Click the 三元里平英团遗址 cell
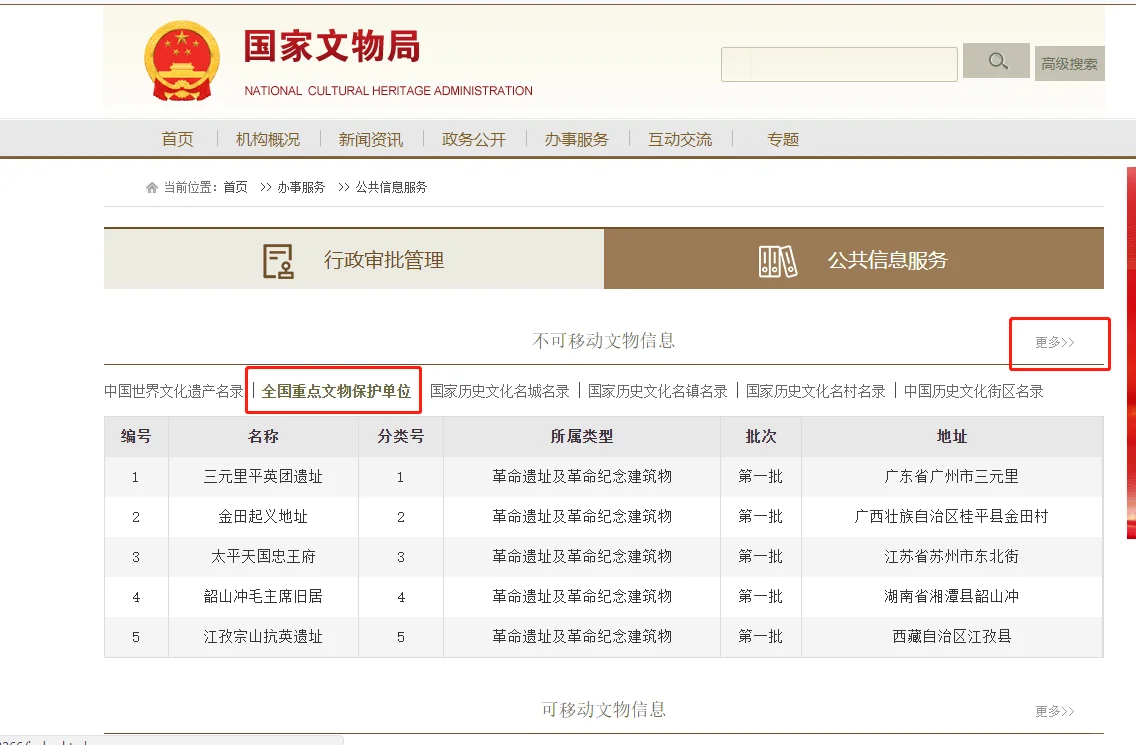This screenshot has width=1136, height=745. [x=263, y=477]
